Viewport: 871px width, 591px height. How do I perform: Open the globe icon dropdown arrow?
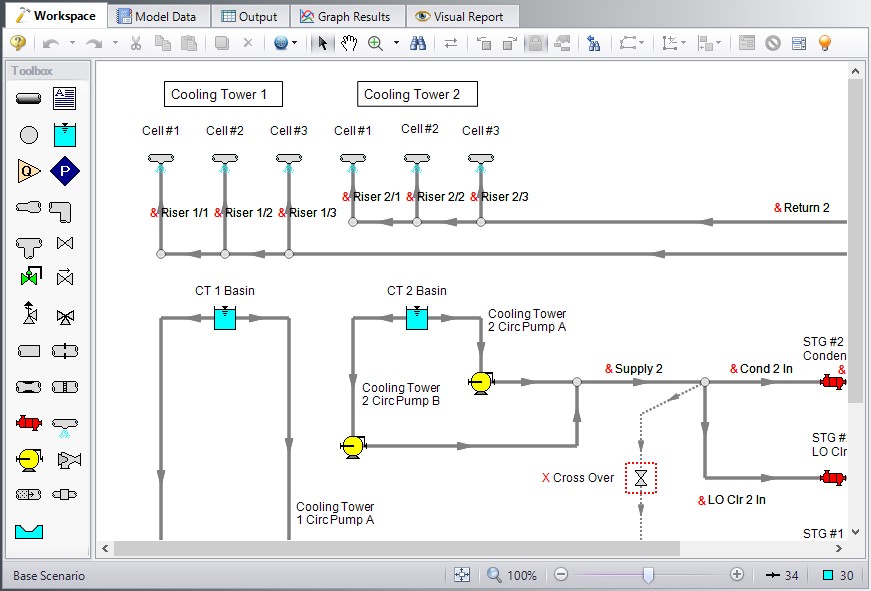click(x=294, y=43)
